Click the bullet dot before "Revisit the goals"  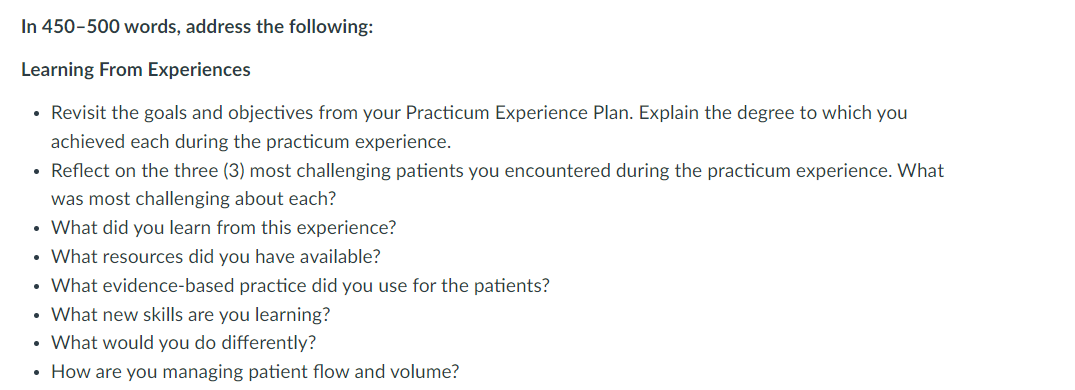click(x=36, y=114)
